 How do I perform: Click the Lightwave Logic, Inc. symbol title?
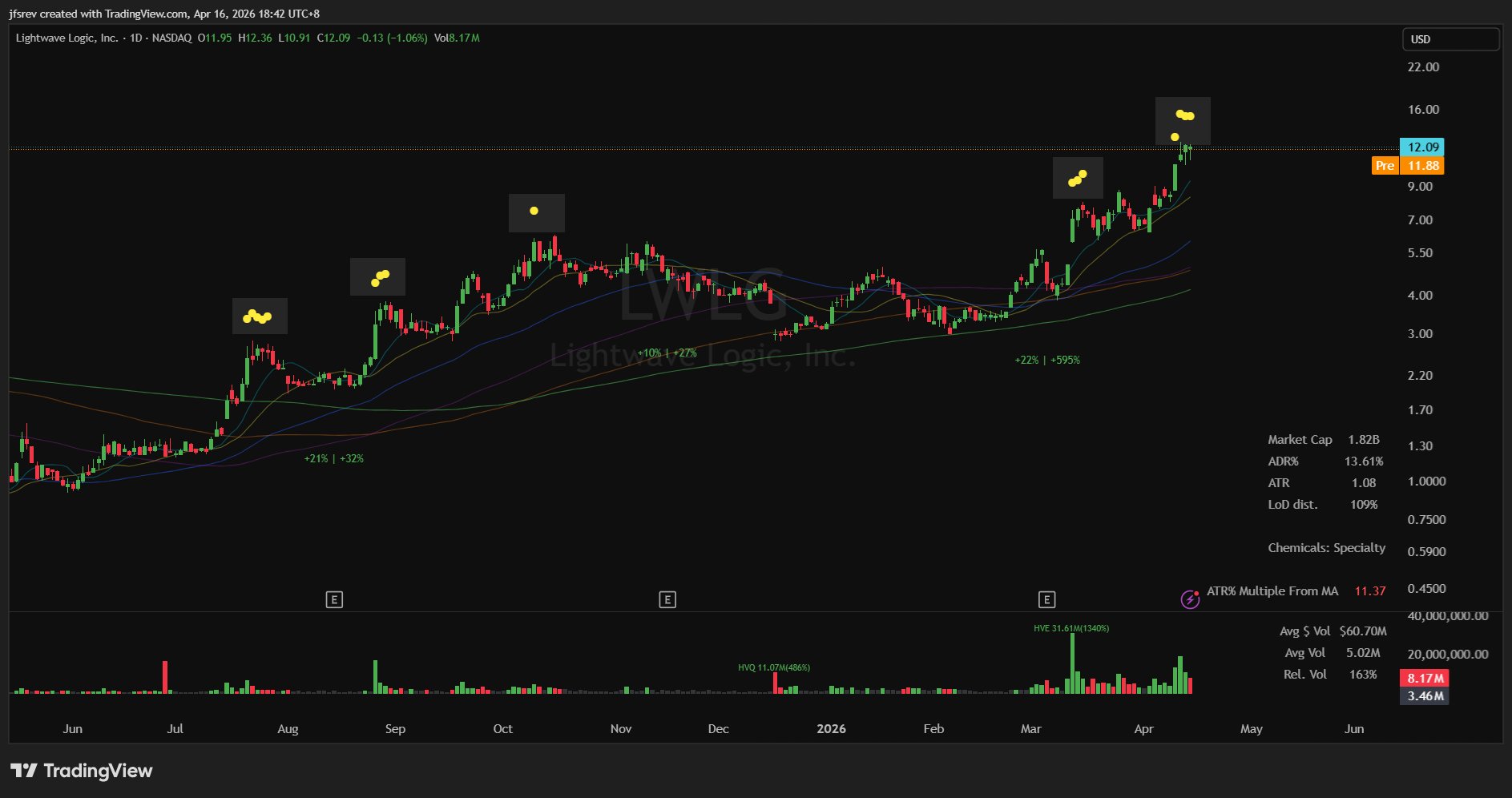click(67, 38)
